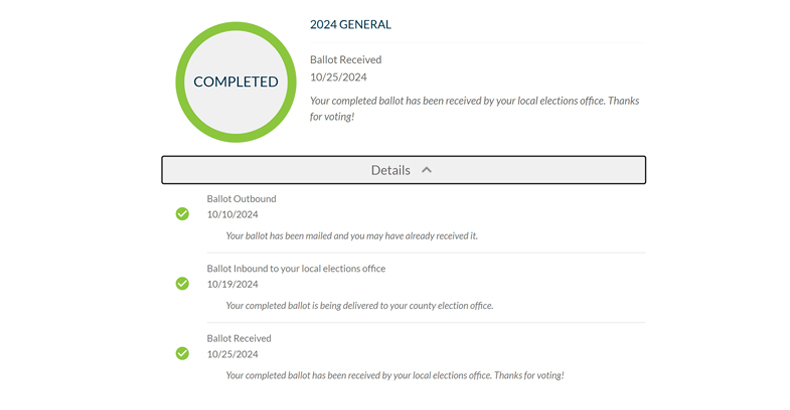Image resolution: width=790 pixels, height=410 pixels.
Task: Click the Ballot Outbound step title
Action: [x=241, y=198]
